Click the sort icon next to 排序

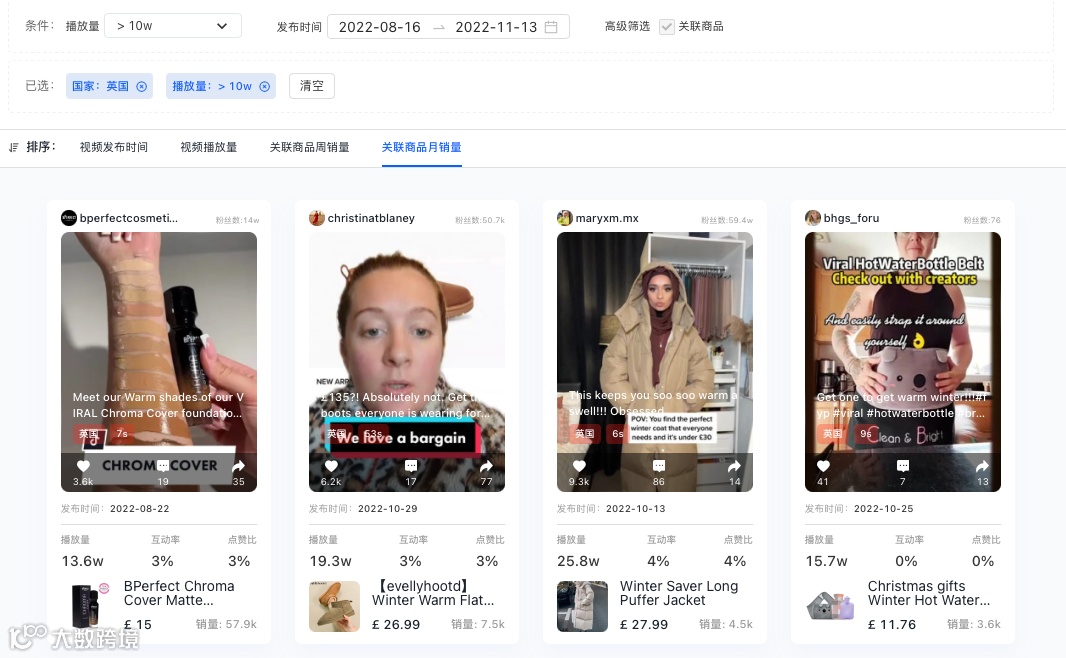(x=14, y=146)
